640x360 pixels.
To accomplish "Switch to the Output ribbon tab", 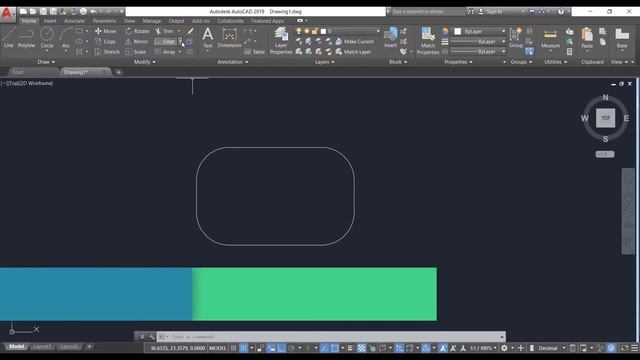I will 176,21.
